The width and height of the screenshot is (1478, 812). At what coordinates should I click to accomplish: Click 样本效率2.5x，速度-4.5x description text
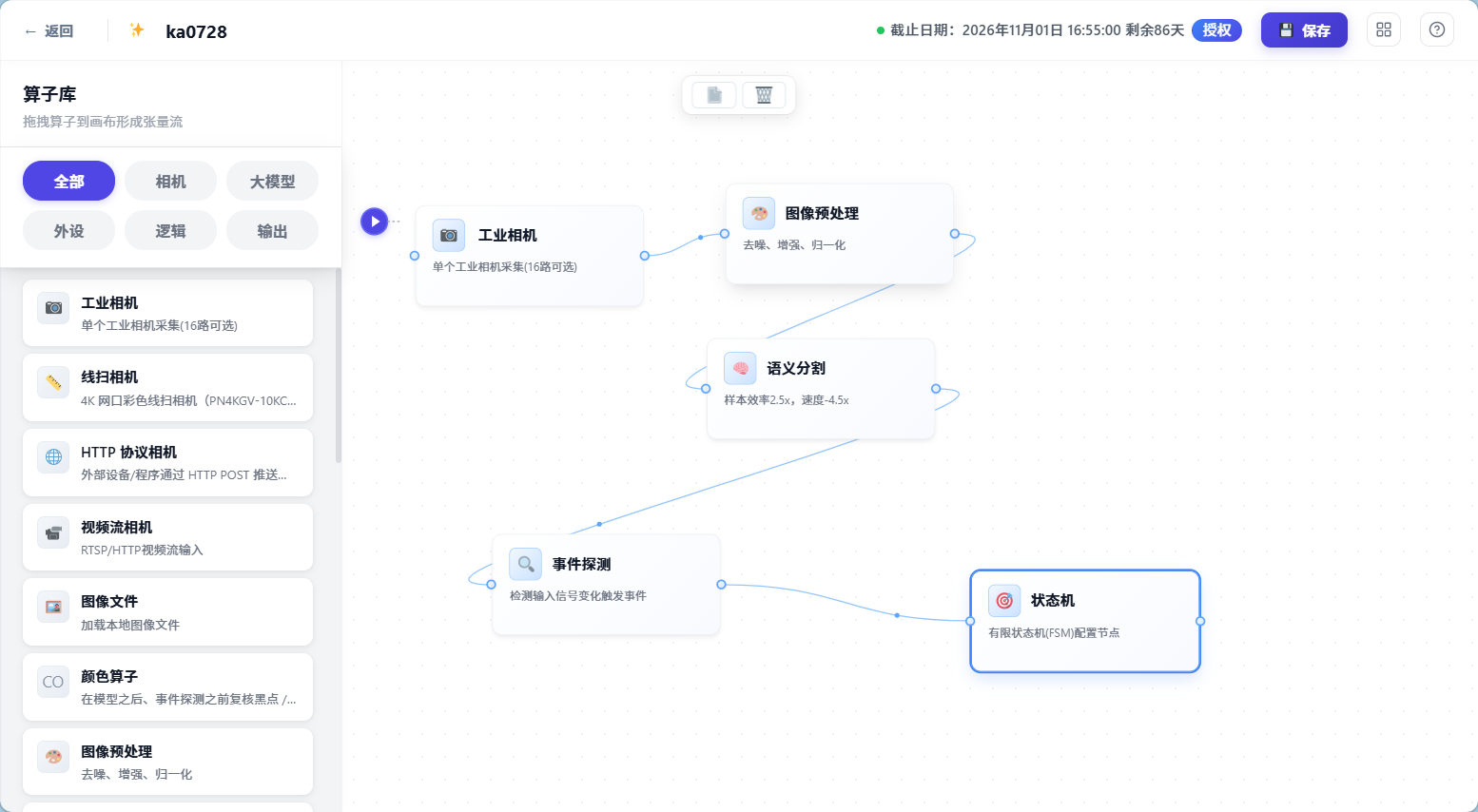[787, 400]
